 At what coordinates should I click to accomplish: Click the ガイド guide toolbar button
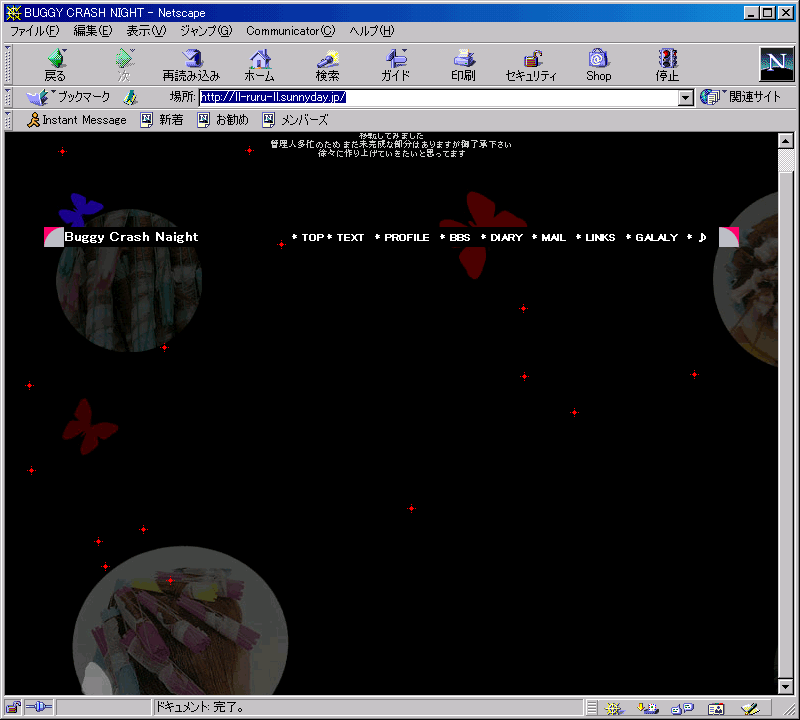(x=395, y=65)
